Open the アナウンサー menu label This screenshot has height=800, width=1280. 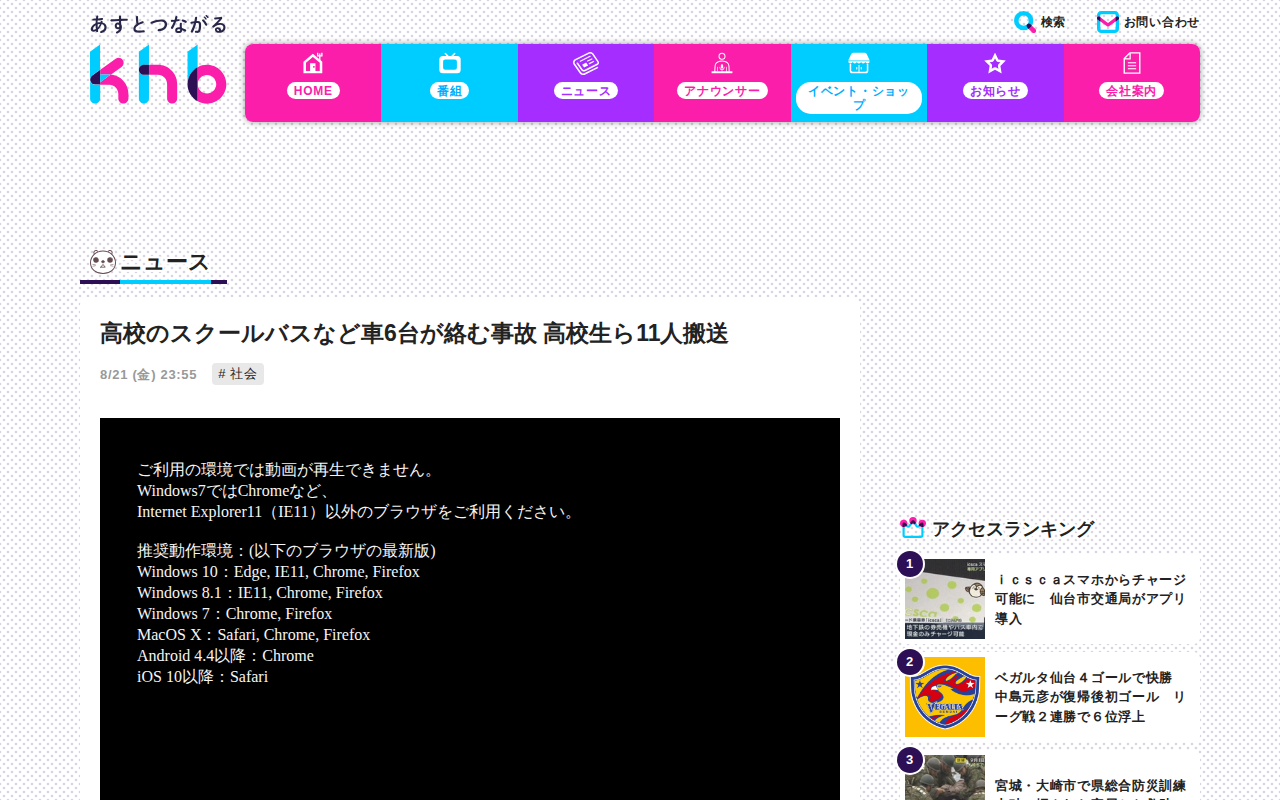pos(722,91)
